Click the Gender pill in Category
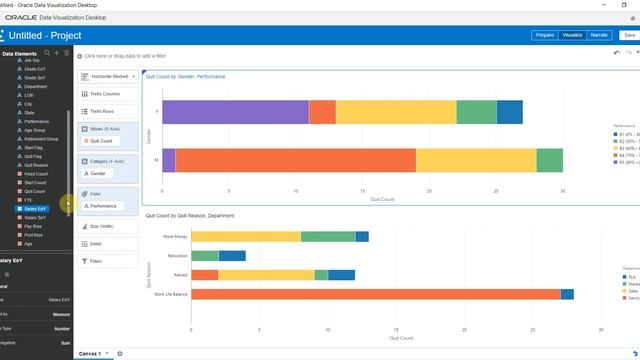 point(97,173)
